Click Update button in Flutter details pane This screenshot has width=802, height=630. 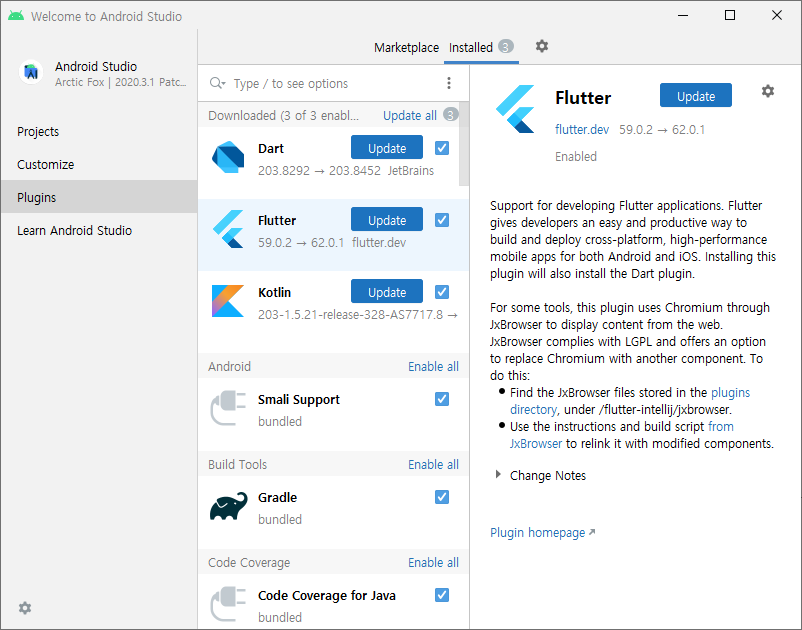(x=696, y=96)
